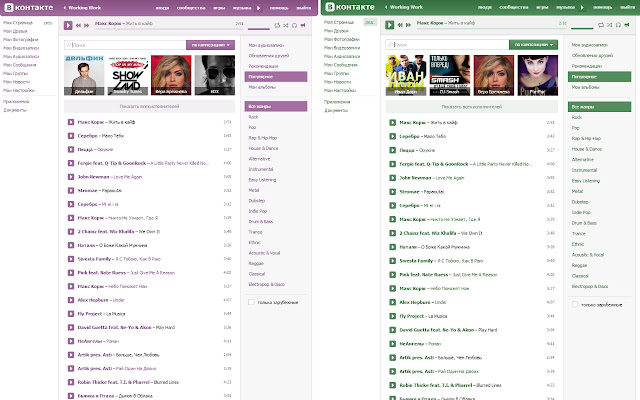The image size is (640, 400).
Task: Skip to previous track in green player
Action: tap(400, 25)
